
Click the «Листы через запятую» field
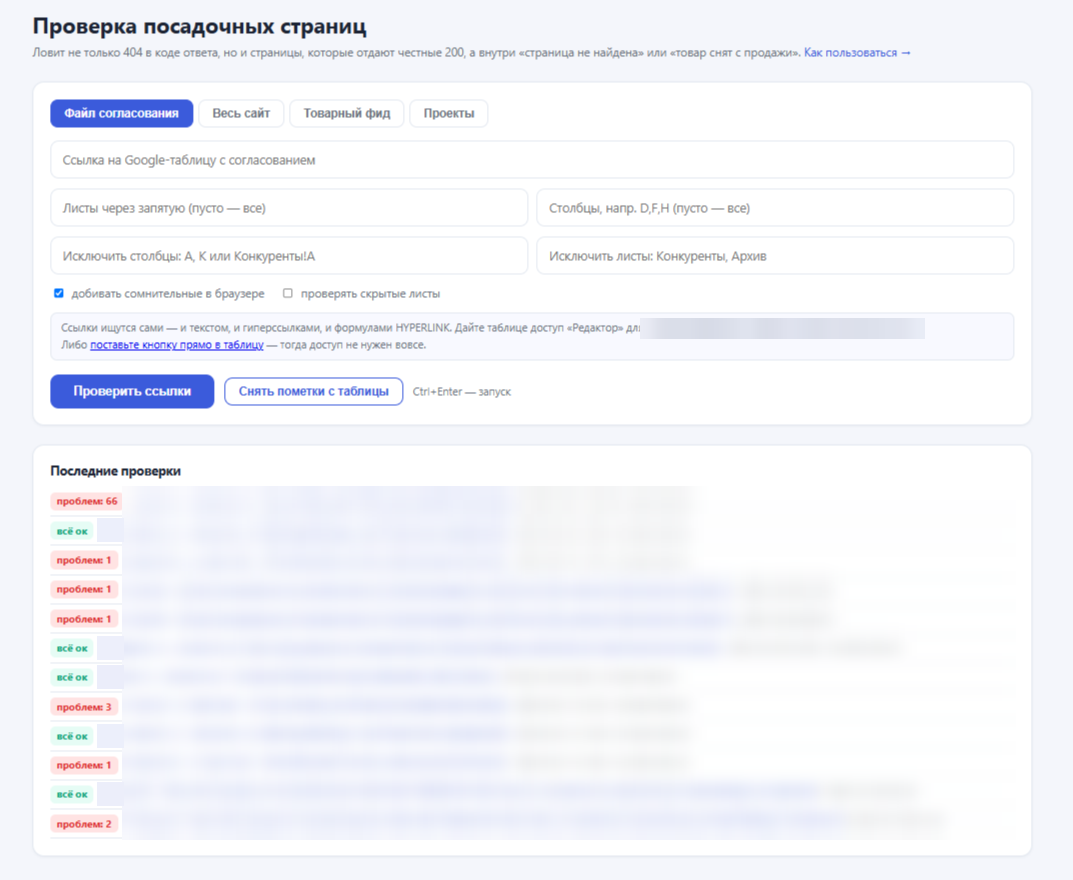click(289, 208)
